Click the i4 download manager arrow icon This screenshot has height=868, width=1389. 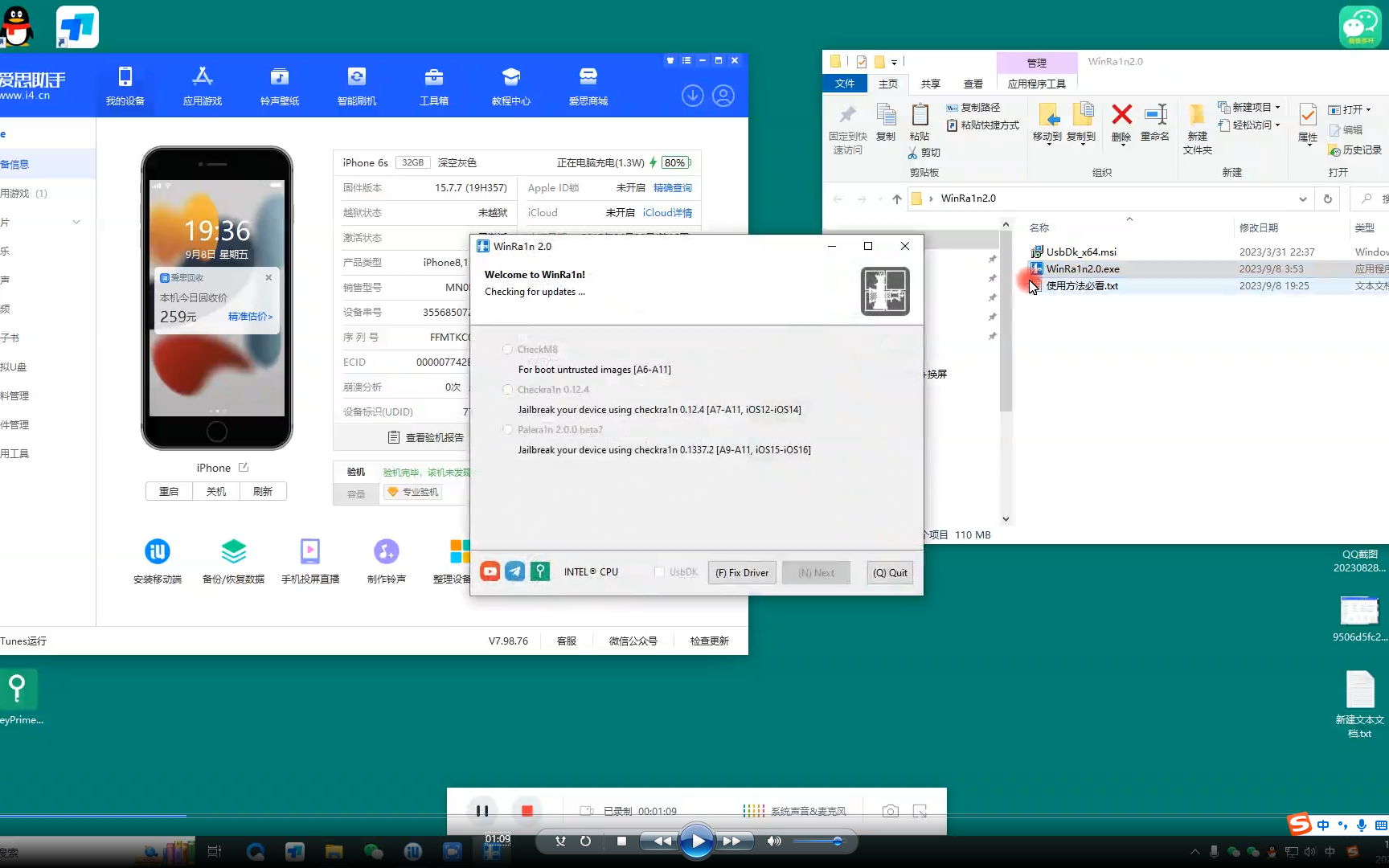(x=693, y=96)
